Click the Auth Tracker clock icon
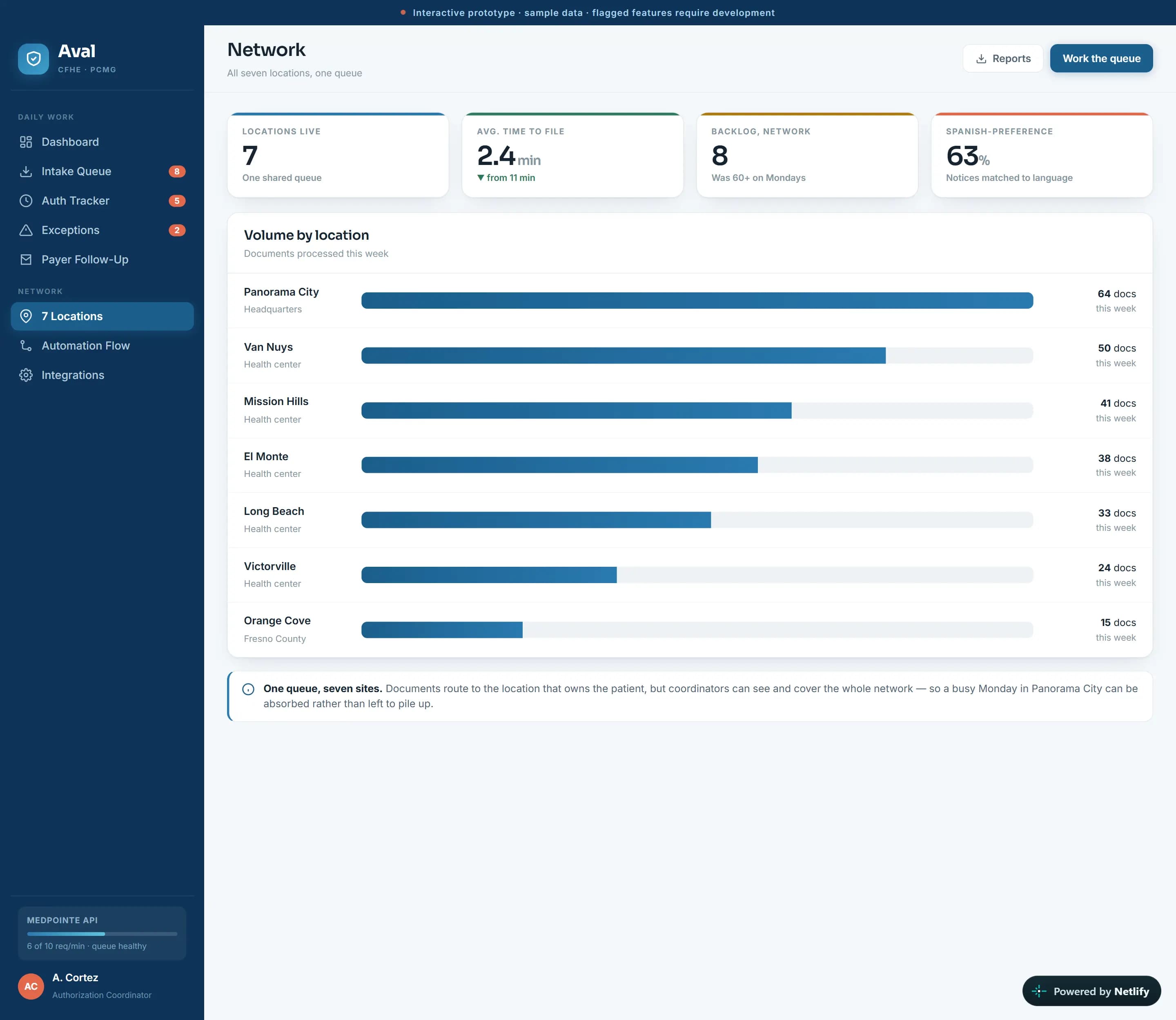 (26, 201)
